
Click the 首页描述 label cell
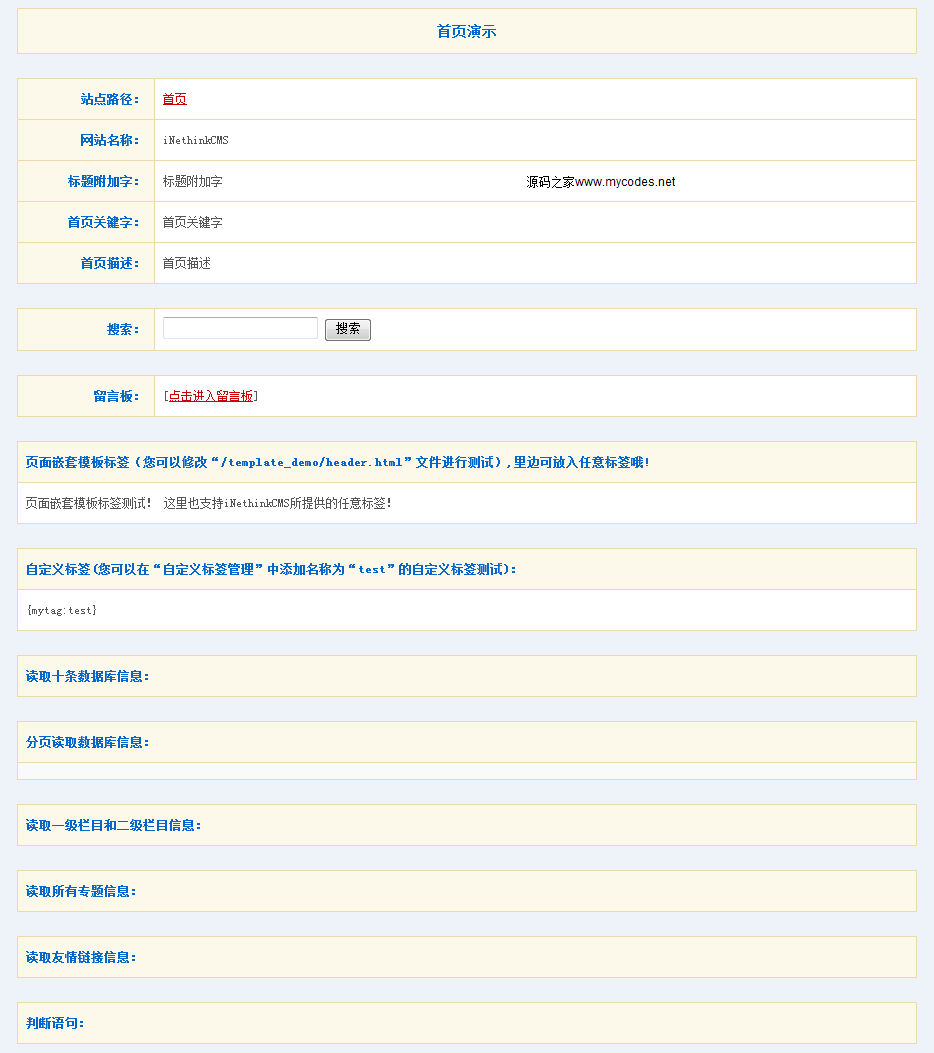[x=86, y=263]
